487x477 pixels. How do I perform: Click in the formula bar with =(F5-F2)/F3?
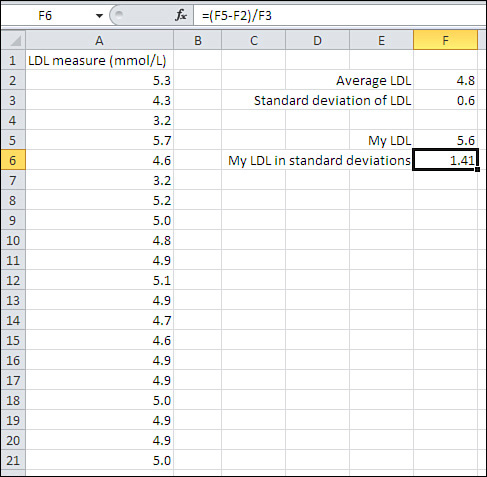pyautogui.click(x=339, y=16)
